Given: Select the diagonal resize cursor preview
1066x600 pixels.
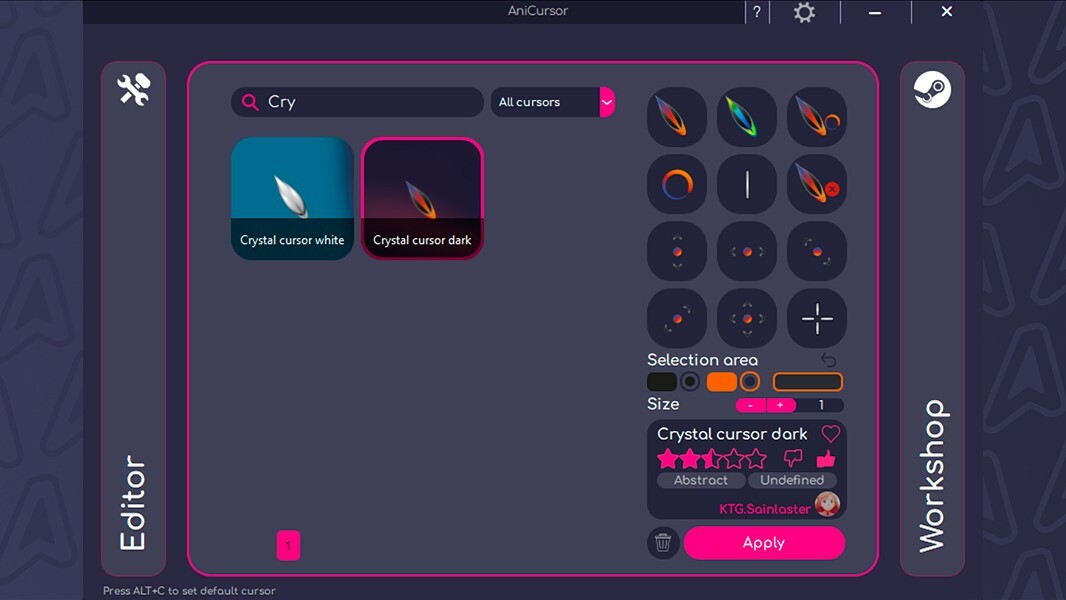Looking at the screenshot, I should pos(817,251).
